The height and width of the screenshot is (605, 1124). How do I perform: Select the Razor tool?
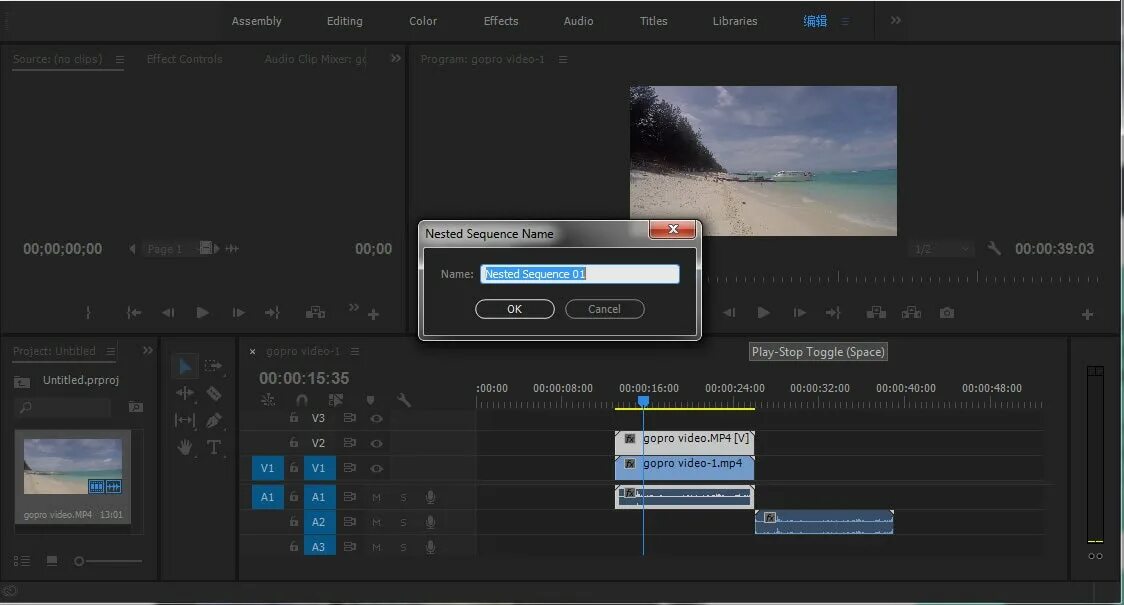point(214,393)
